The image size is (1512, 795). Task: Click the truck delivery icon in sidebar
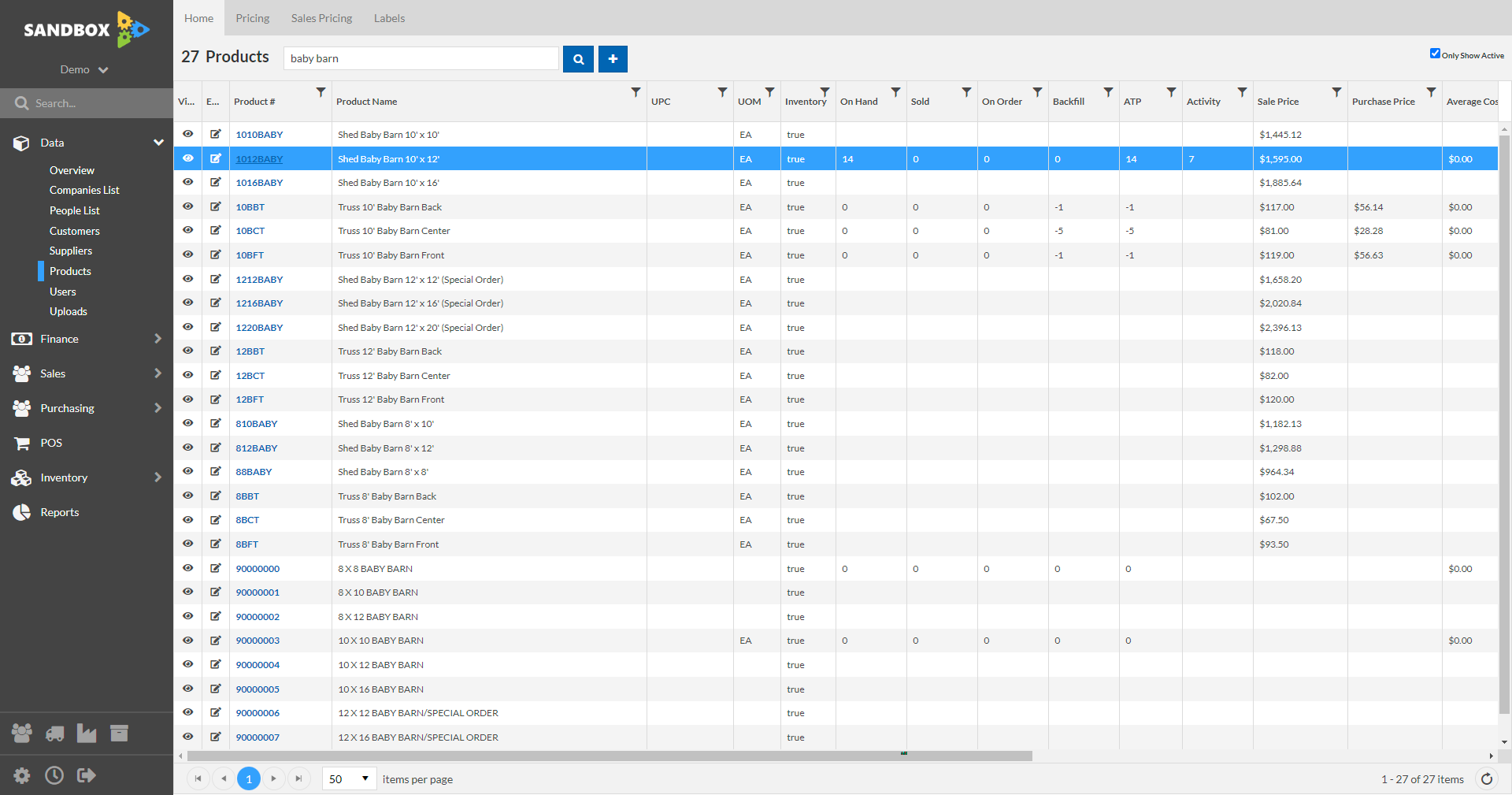pyautogui.click(x=54, y=734)
